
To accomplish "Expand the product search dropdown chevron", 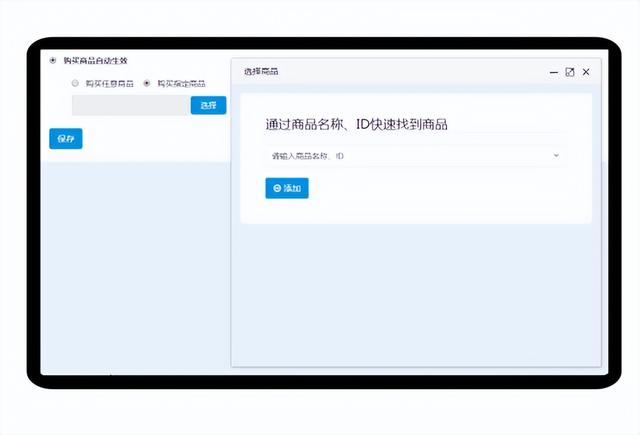I will tap(556, 156).
